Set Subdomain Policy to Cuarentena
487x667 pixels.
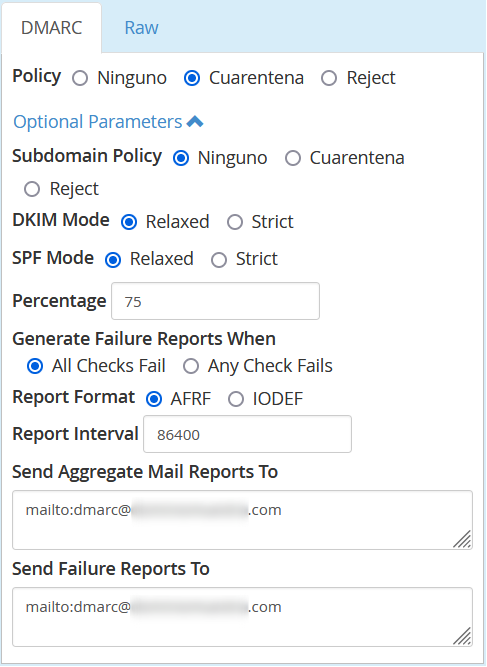pos(293,158)
